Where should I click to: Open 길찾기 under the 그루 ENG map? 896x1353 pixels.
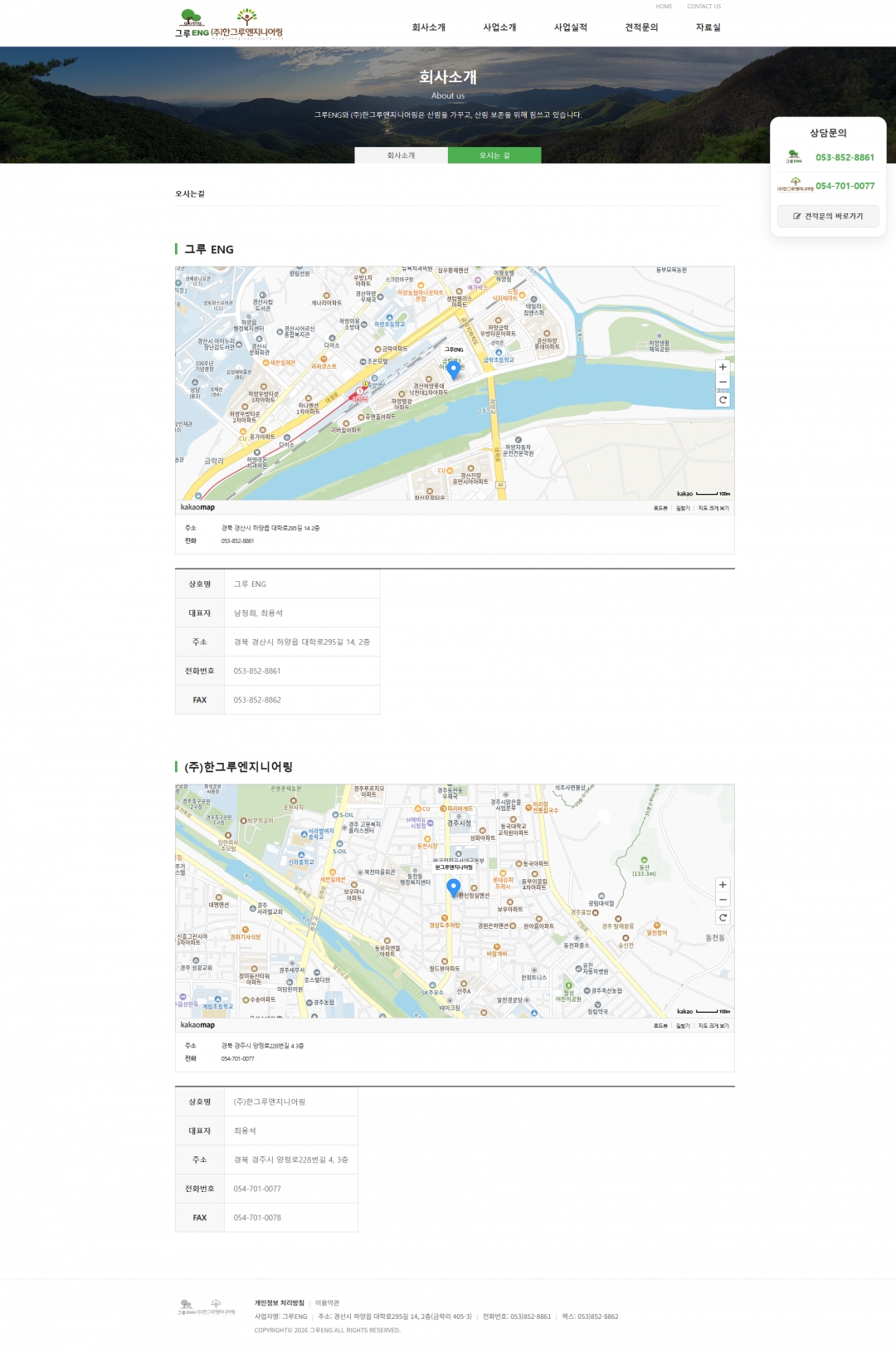[x=683, y=508]
